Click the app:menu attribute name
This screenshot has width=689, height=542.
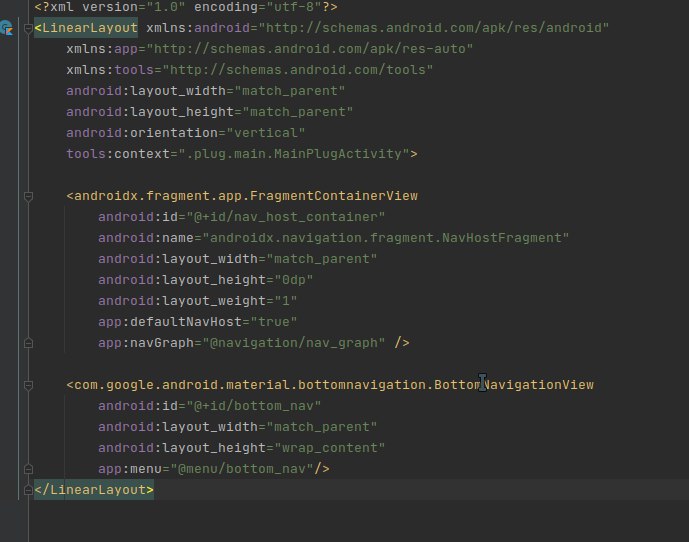(130, 469)
